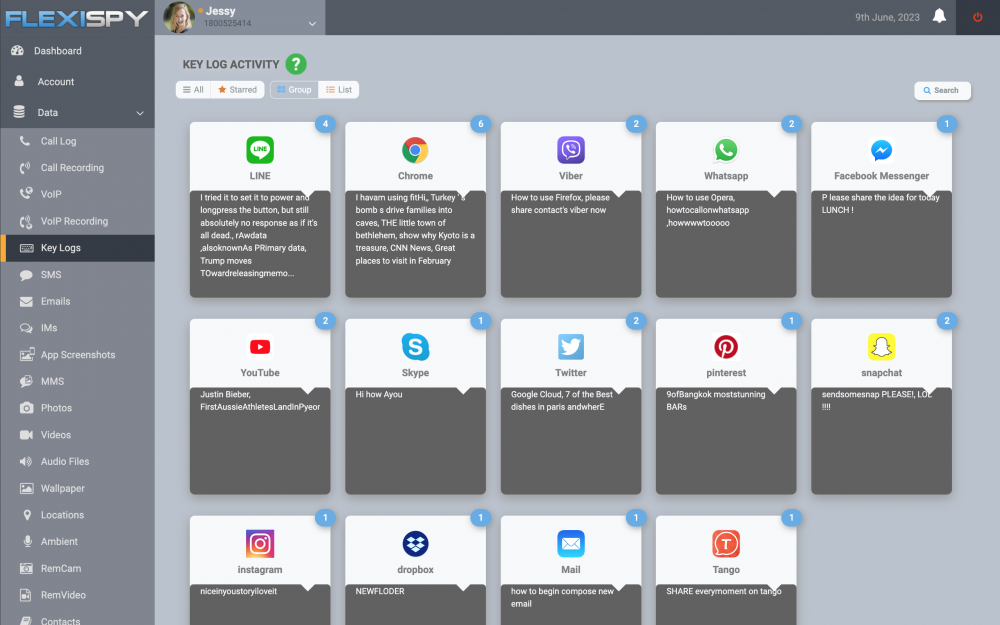Show All key logs filter
The width and height of the screenshot is (1000, 625).
(193, 90)
